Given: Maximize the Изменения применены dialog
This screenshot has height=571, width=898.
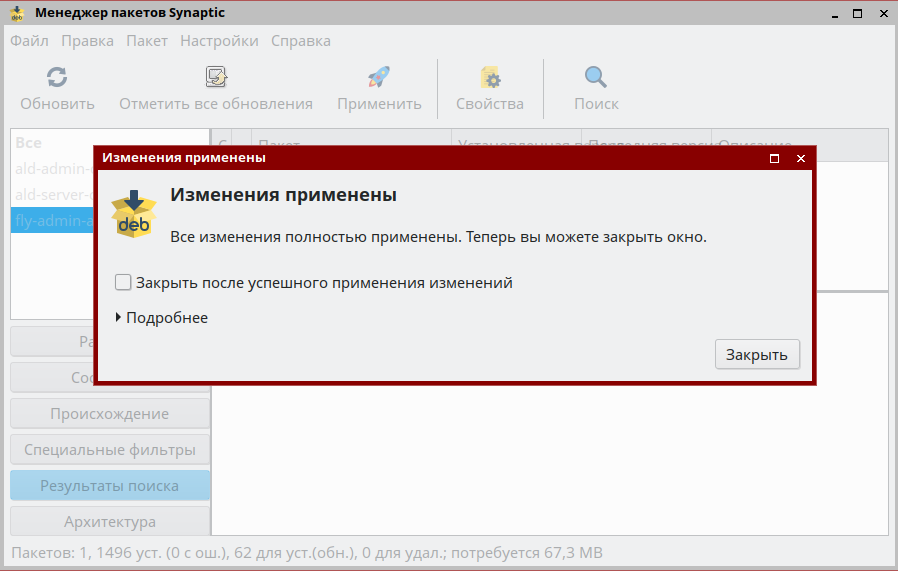Looking at the screenshot, I should pos(774,158).
